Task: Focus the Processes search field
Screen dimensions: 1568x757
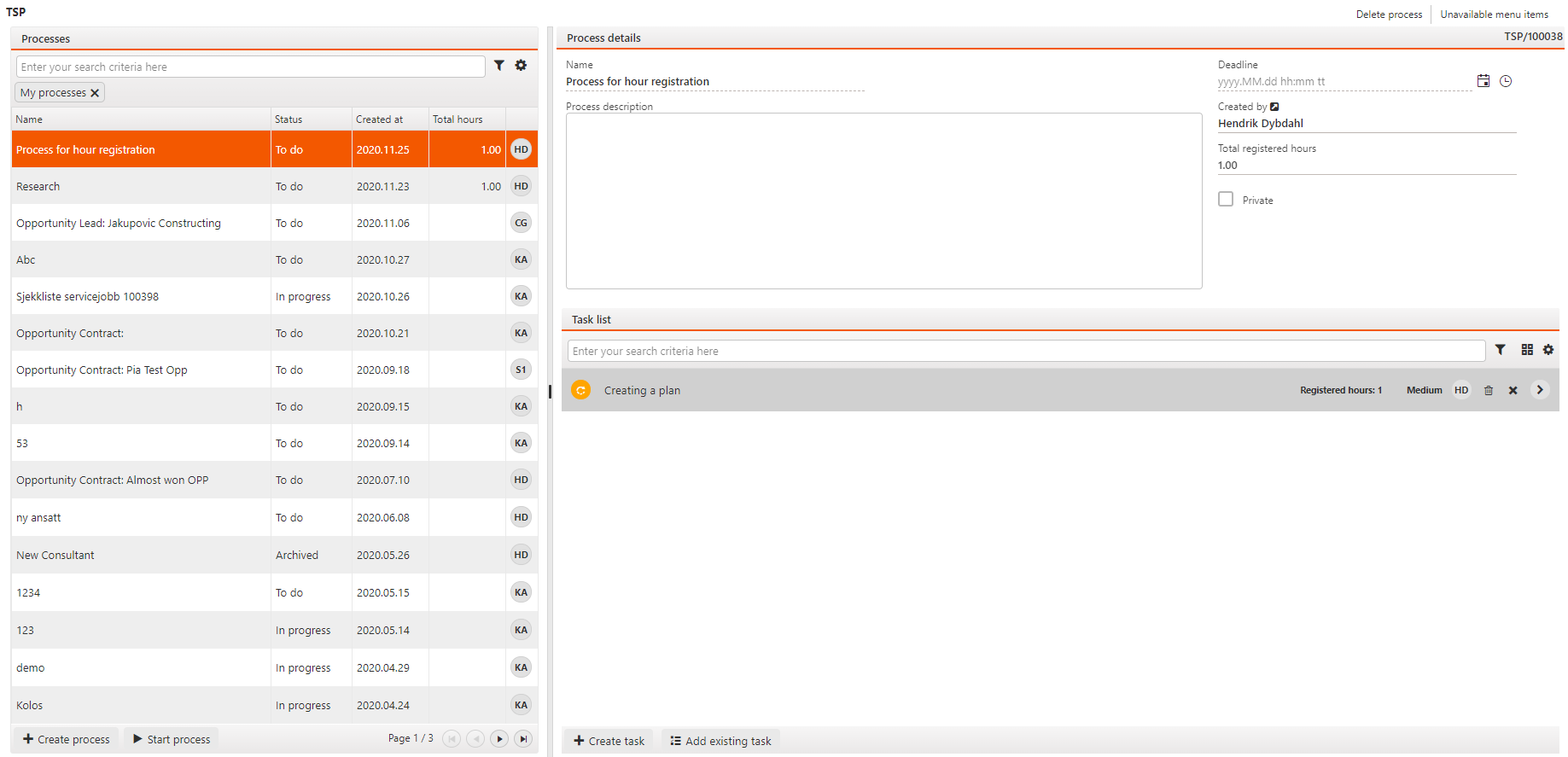Action: click(x=251, y=67)
